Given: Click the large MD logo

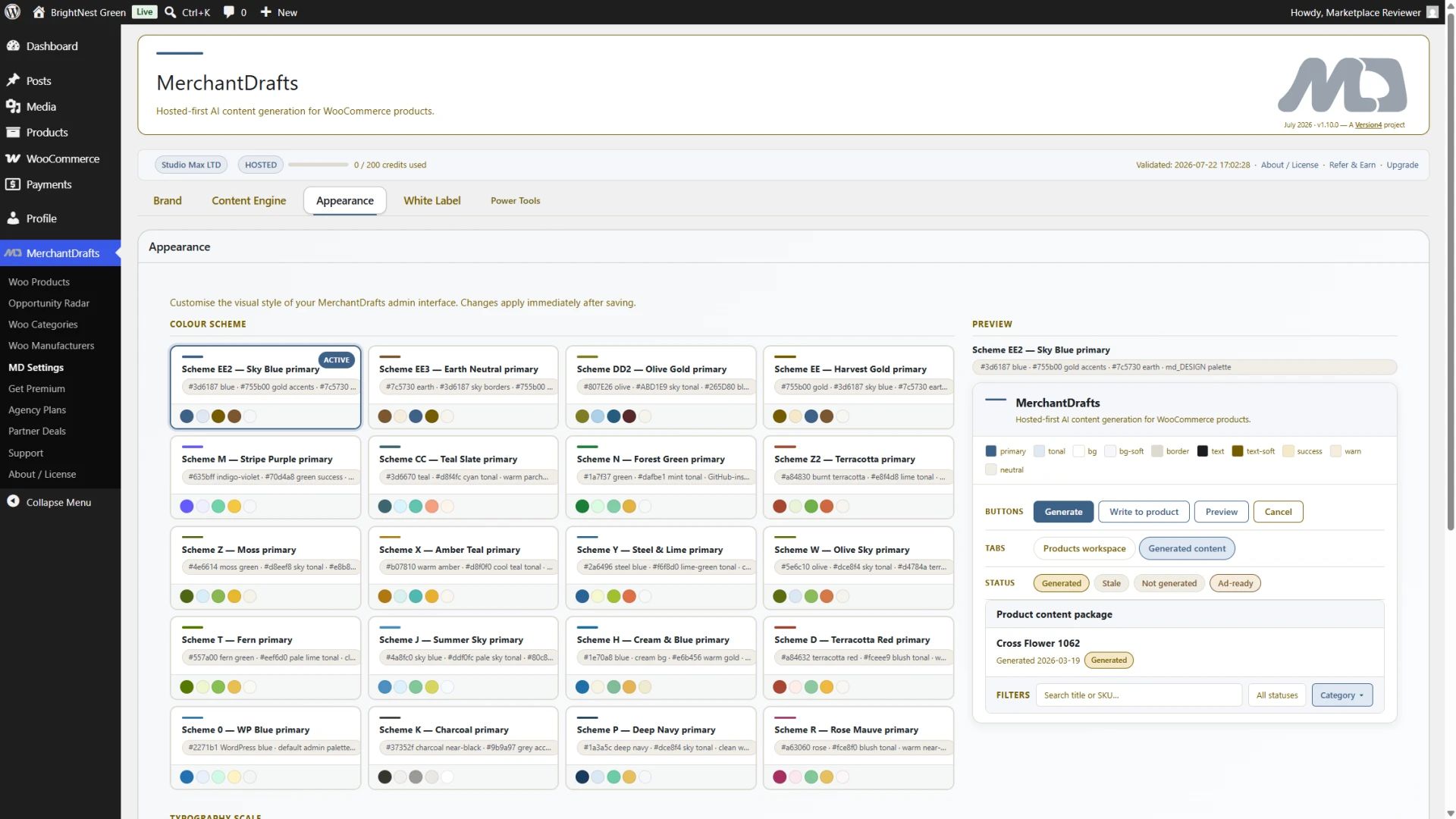Looking at the screenshot, I should 1342,85.
